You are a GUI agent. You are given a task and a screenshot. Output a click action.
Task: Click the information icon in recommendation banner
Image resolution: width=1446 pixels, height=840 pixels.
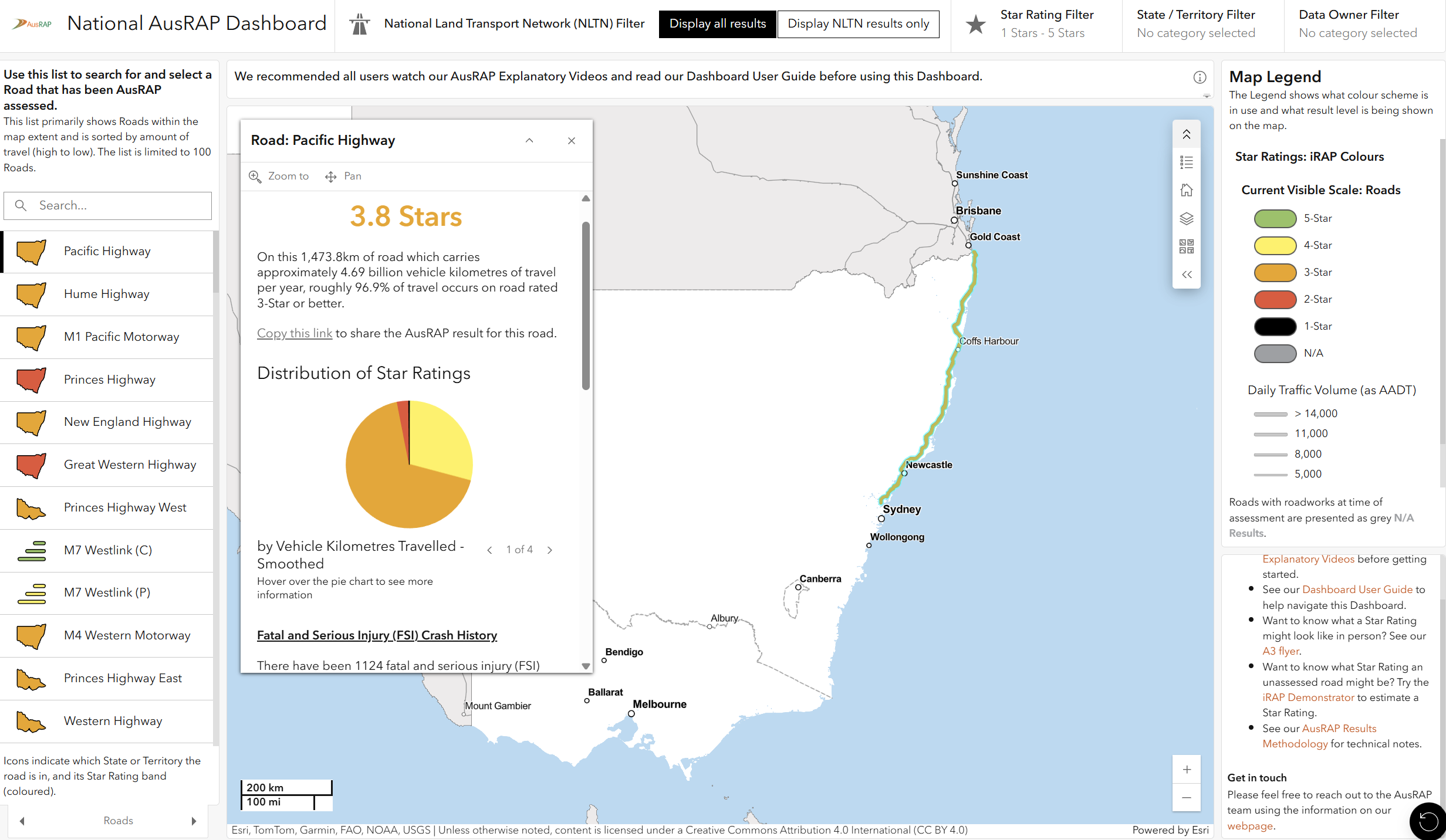pos(1200,77)
